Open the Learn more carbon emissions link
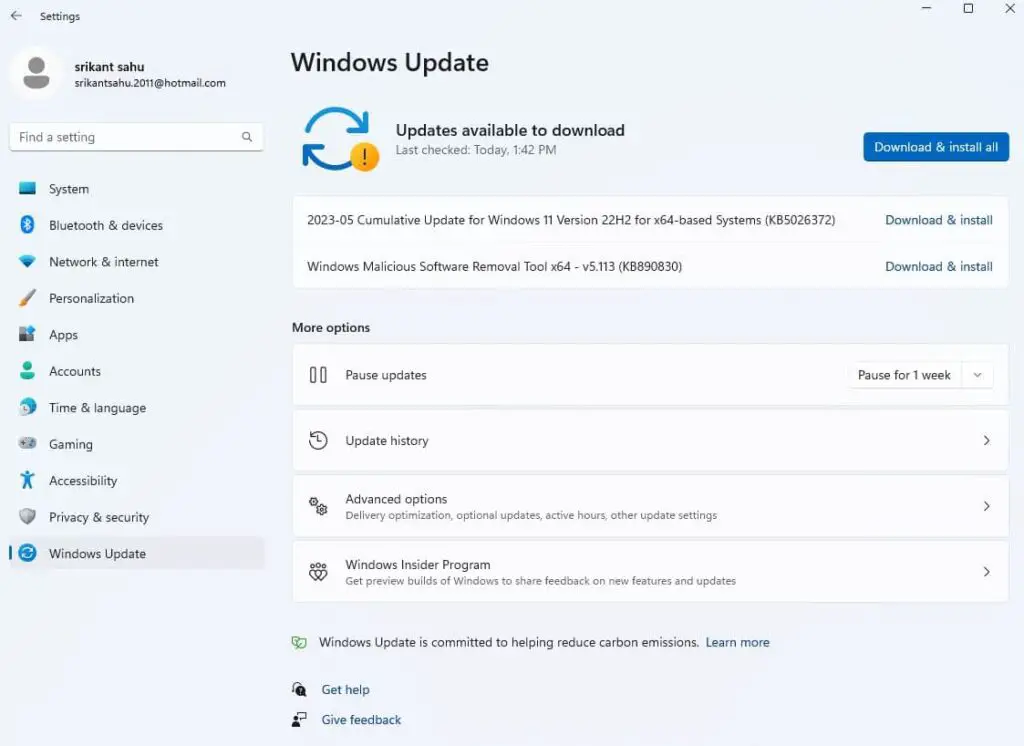Viewport: 1024px width, 746px height. point(737,642)
